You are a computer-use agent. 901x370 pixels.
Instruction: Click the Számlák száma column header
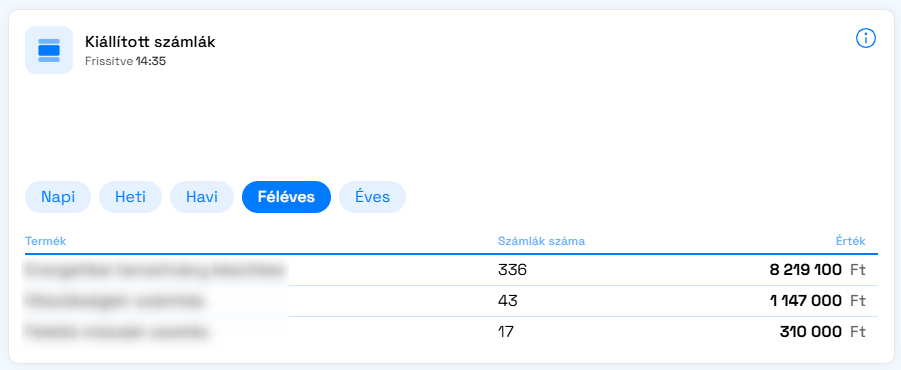[541, 241]
